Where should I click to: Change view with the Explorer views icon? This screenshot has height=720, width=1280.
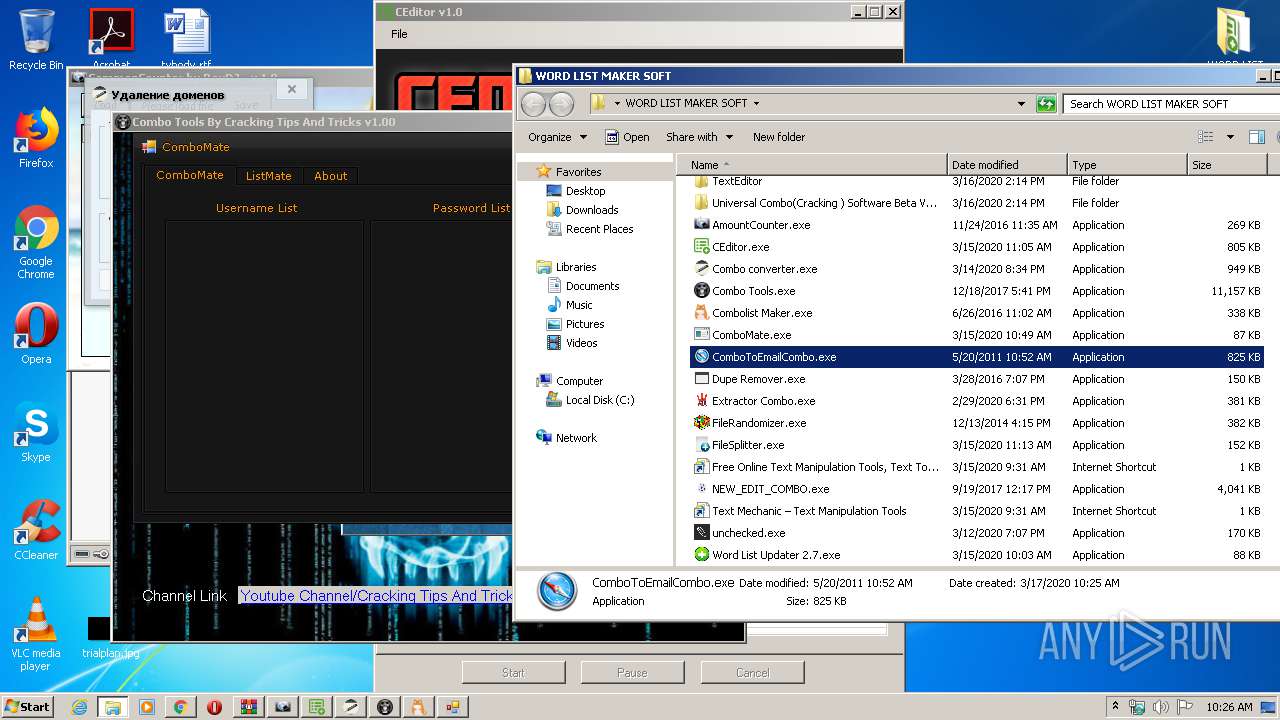coord(1206,137)
